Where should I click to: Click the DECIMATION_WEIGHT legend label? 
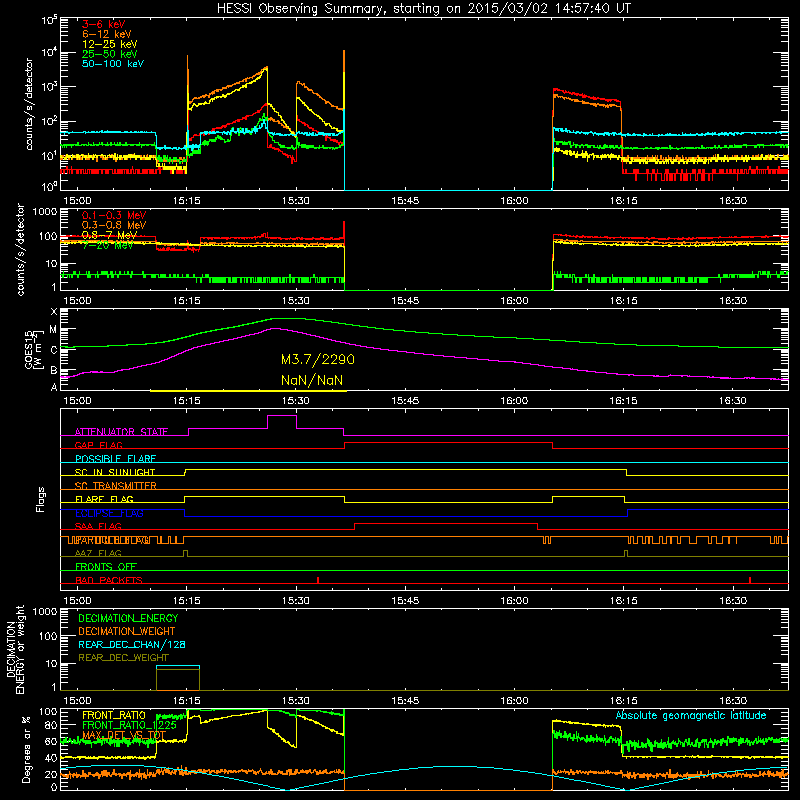click(127, 631)
